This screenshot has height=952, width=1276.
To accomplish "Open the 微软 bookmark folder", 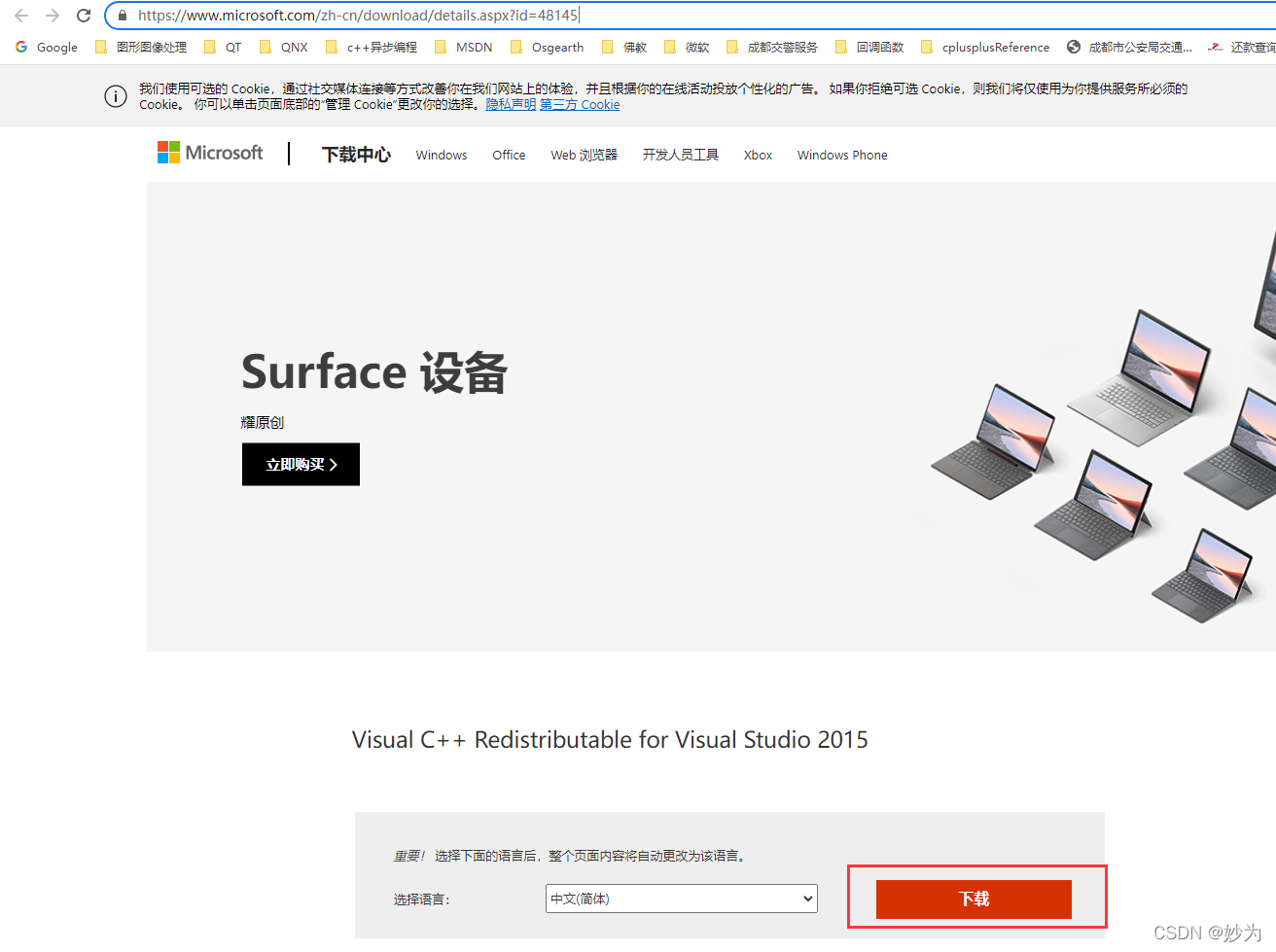I will pyautogui.click(x=687, y=47).
